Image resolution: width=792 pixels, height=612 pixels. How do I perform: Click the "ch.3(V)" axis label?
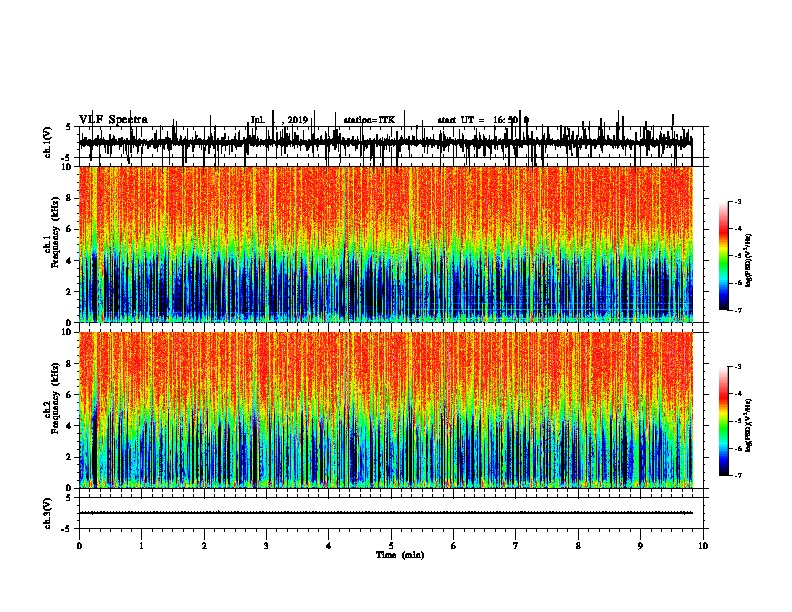(x=48, y=514)
